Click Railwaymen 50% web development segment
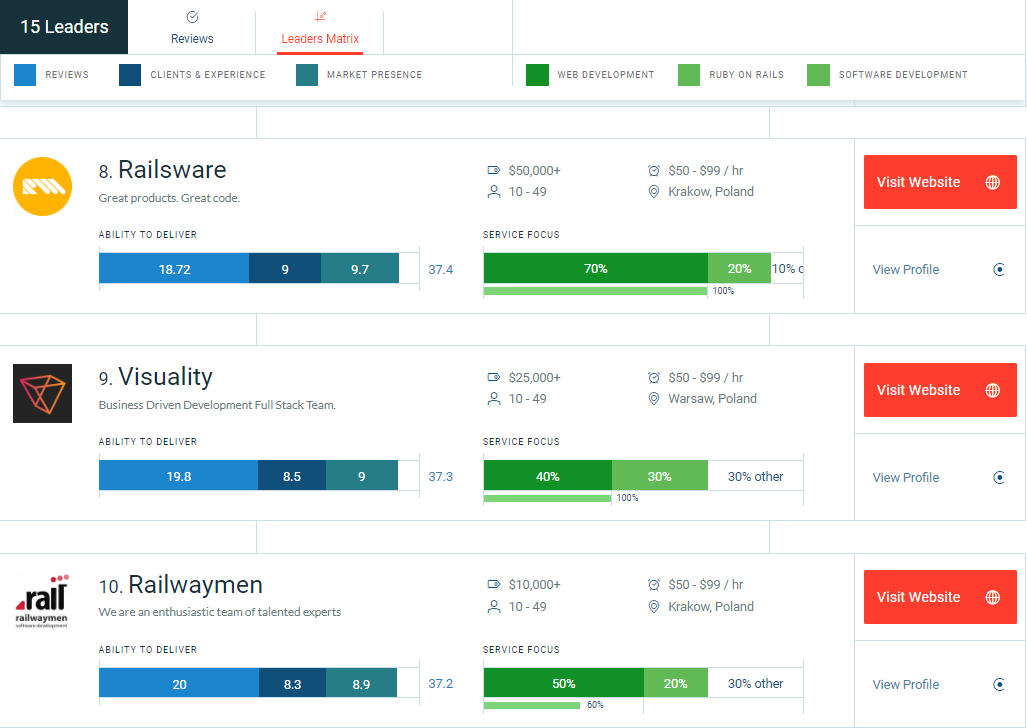The image size is (1027, 728). point(564,683)
